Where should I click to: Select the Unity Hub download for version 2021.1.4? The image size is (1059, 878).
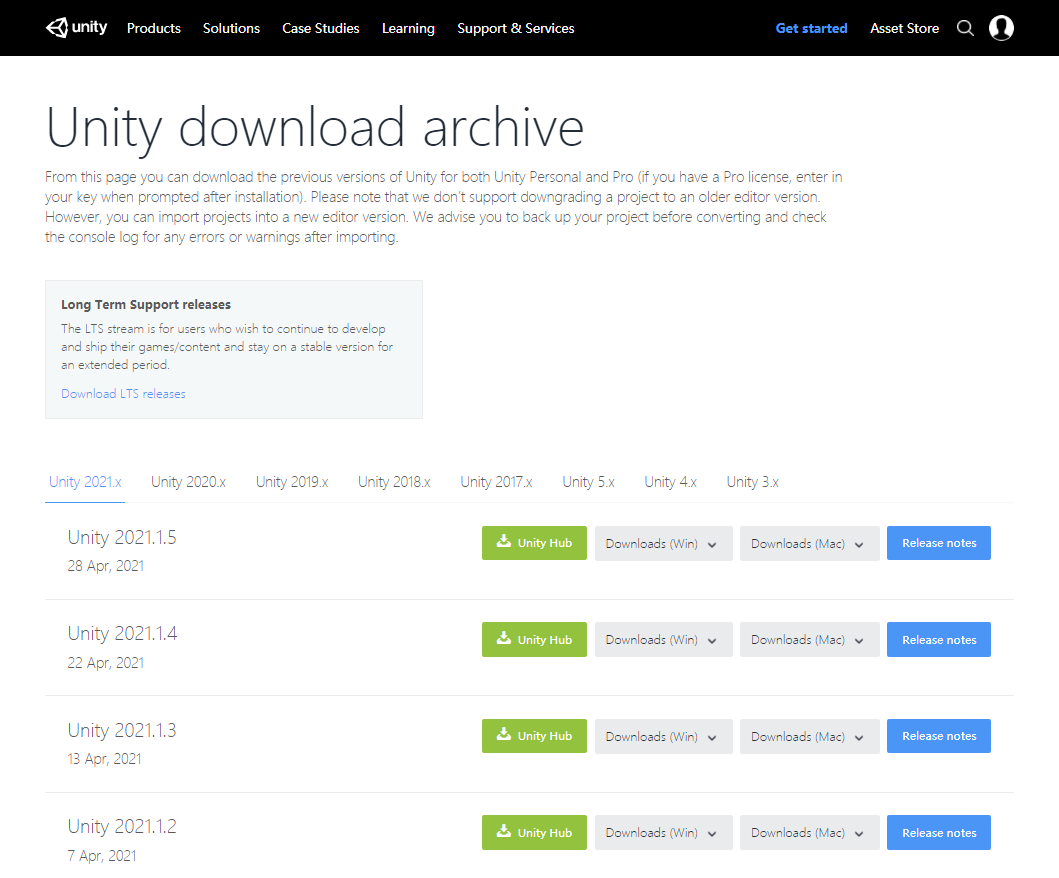click(x=534, y=639)
